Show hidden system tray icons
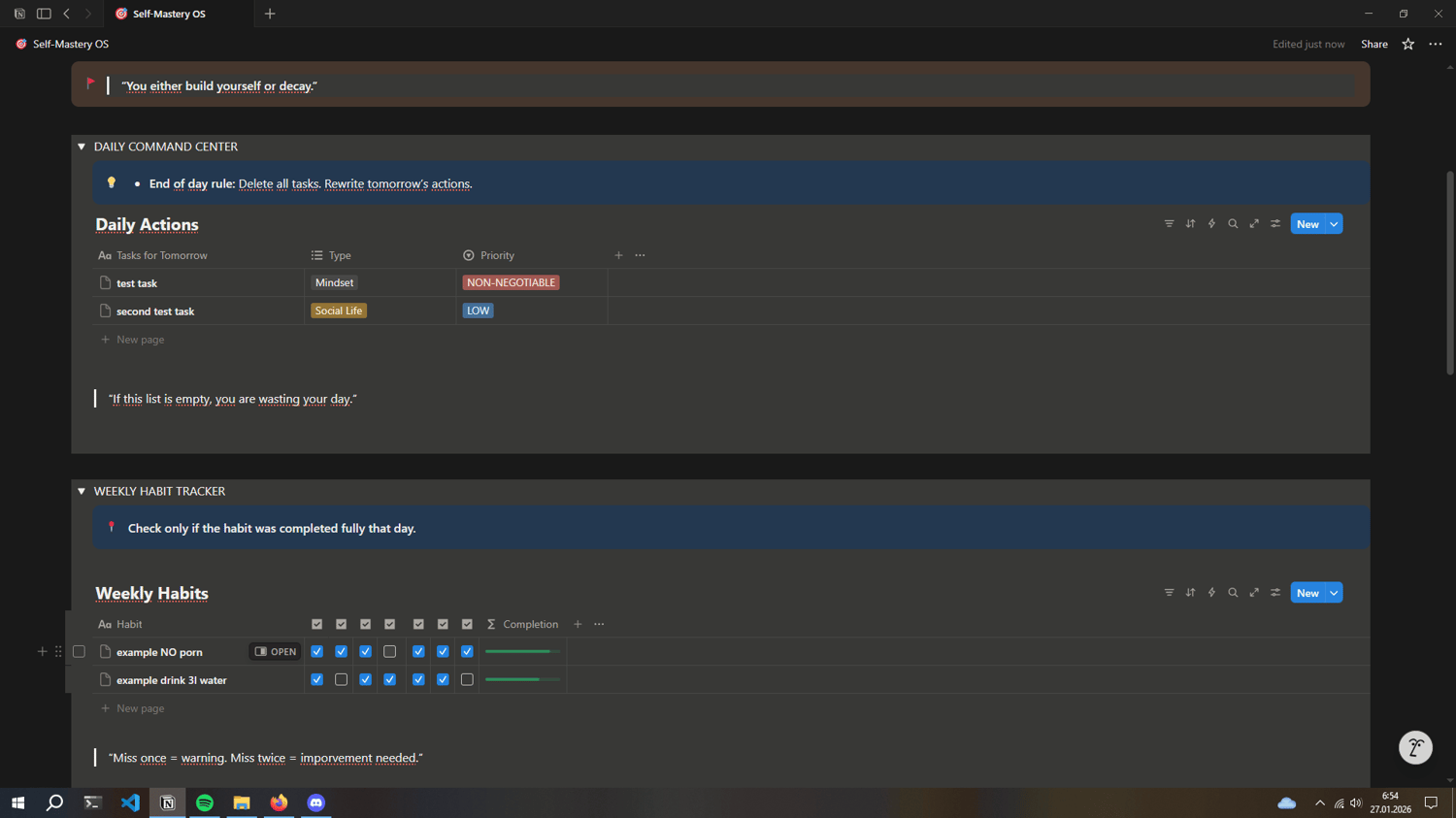This screenshot has height=818, width=1456. (x=1319, y=803)
